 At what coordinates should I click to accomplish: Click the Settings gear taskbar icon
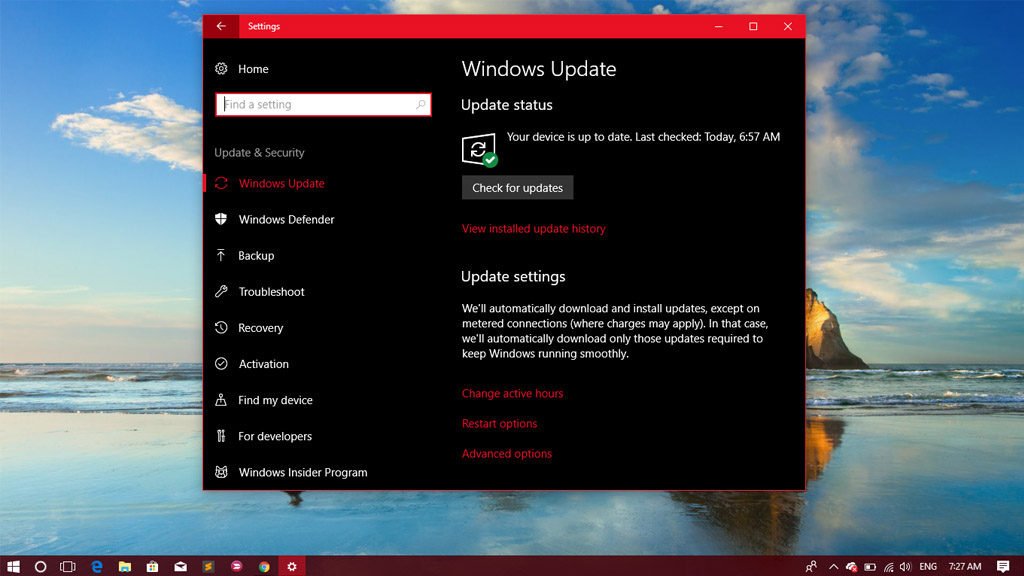pyautogui.click(x=292, y=566)
